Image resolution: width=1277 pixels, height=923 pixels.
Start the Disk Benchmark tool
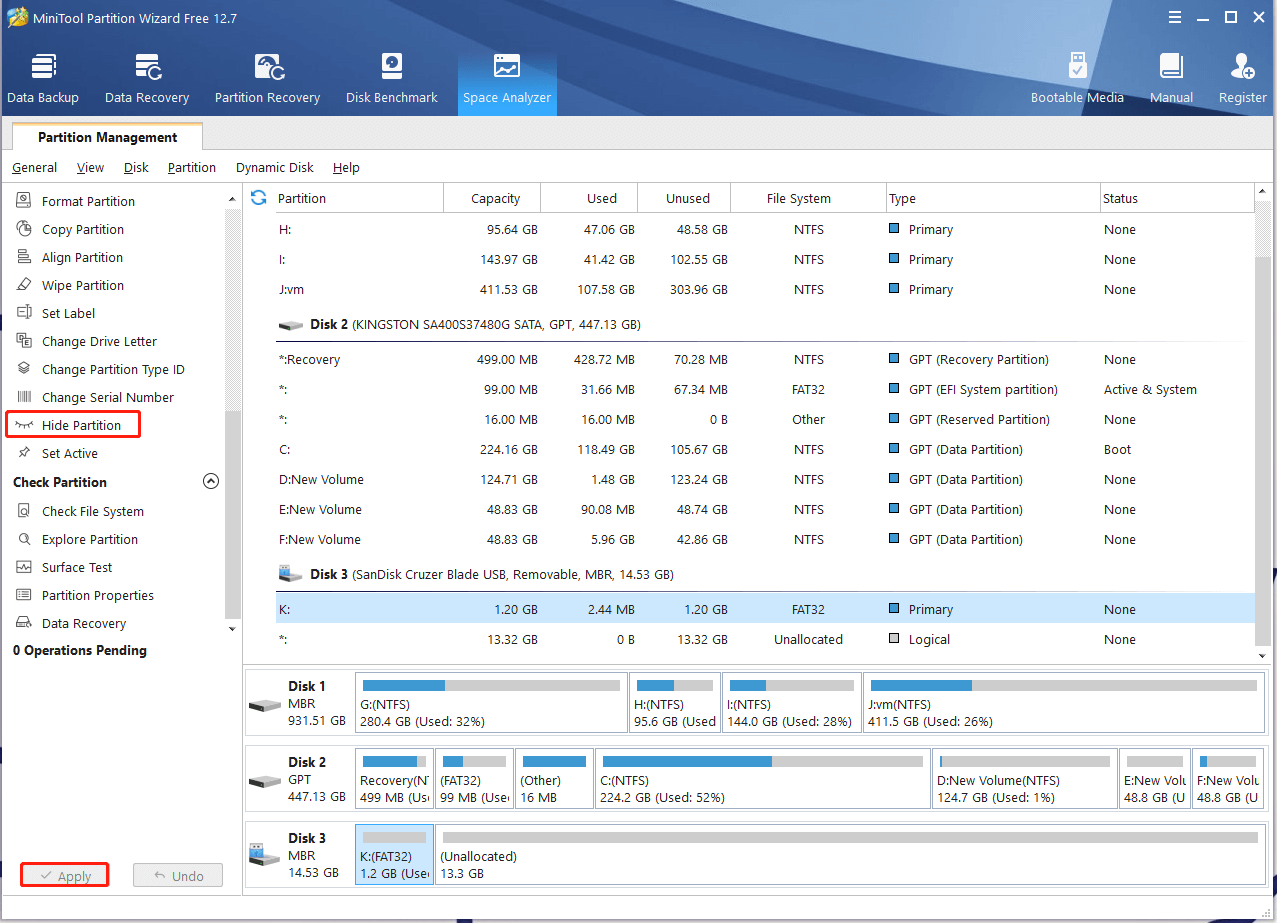coord(392,79)
